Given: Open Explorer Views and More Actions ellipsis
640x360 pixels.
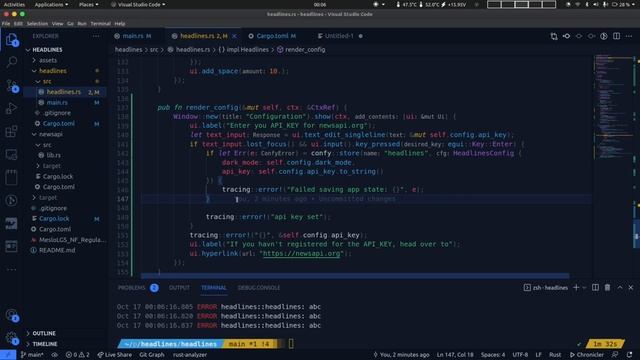Looking at the screenshot, I should [96, 36].
